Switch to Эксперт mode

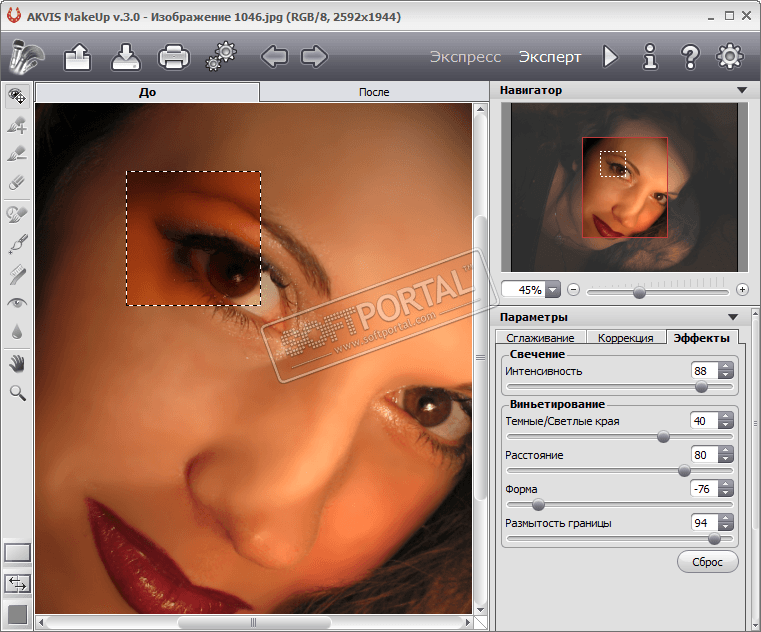pyautogui.click(x=549, y=57)
